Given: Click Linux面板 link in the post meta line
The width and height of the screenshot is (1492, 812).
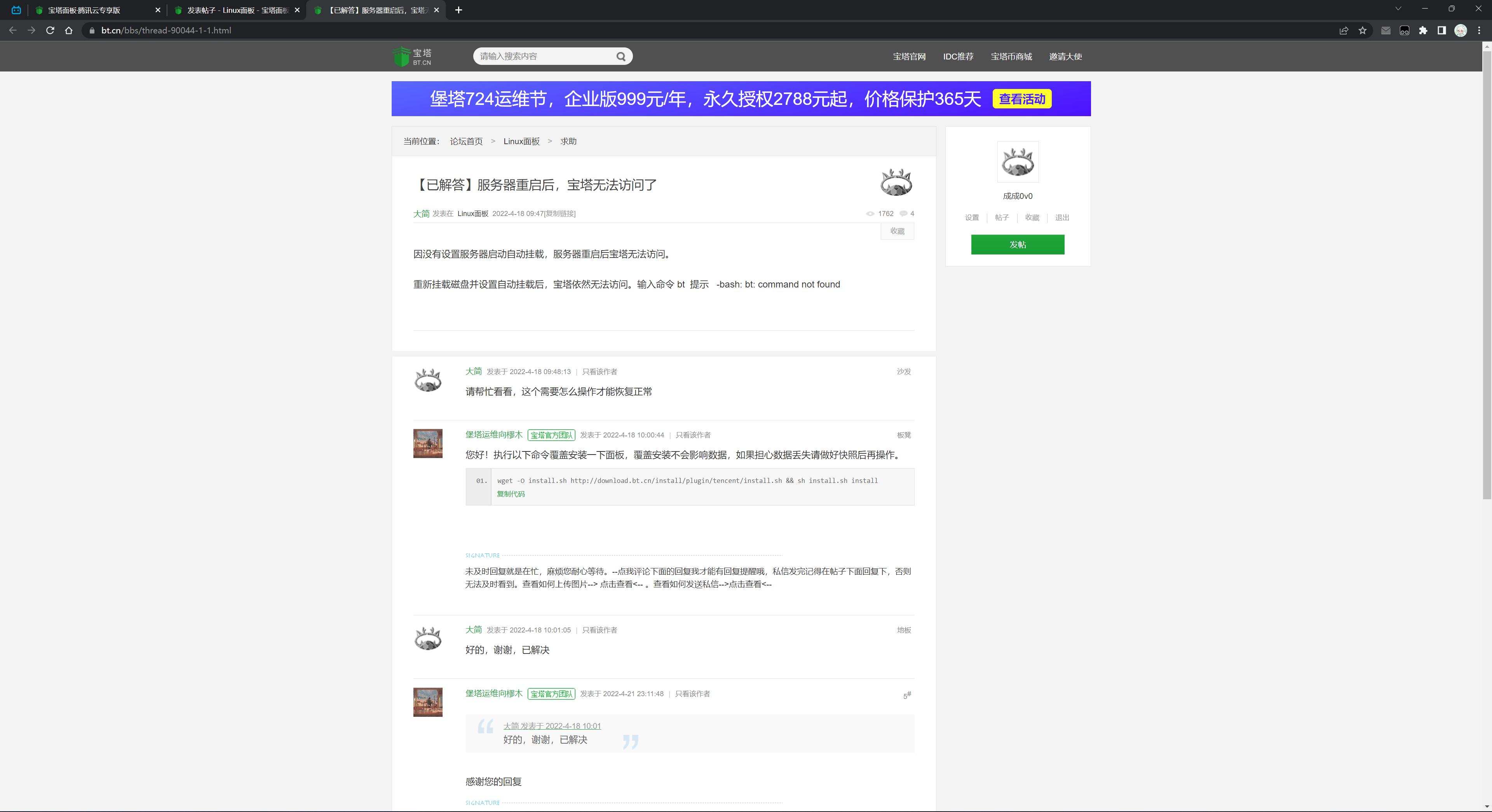Looking at the screenshot, I should point(472,214).
